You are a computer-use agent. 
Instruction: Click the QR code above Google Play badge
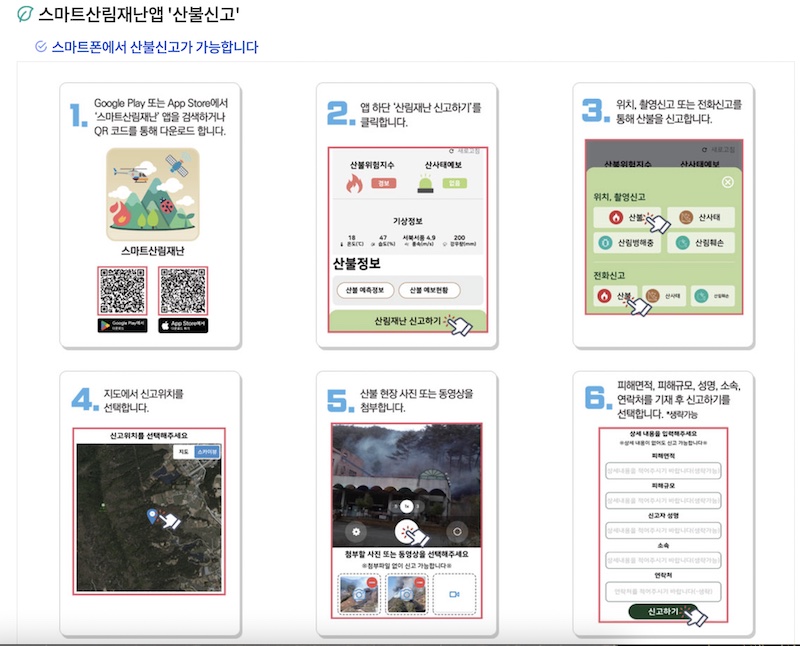pos(122,290)
